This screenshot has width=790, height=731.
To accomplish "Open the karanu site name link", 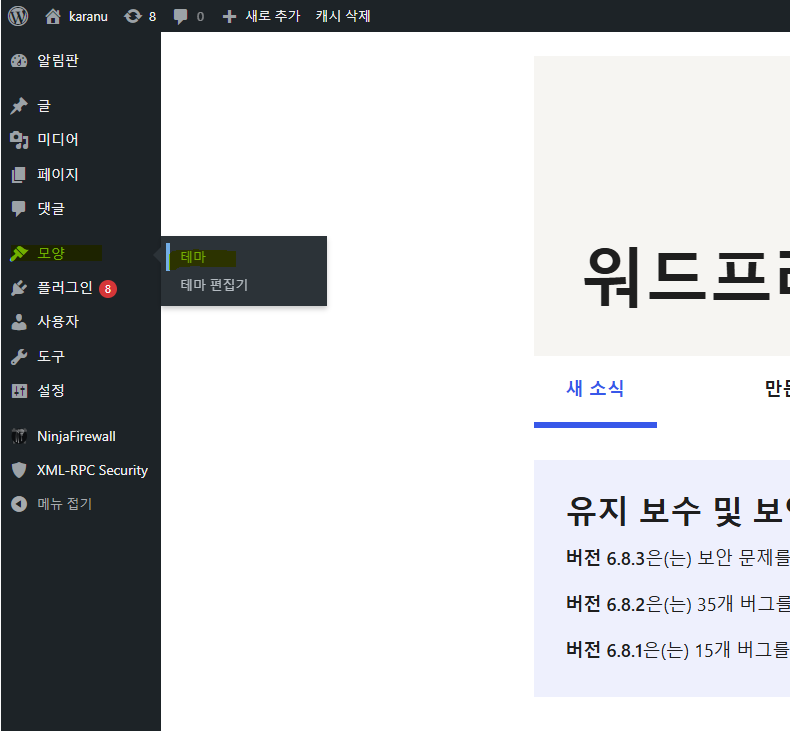I will (x=88, y=17).
